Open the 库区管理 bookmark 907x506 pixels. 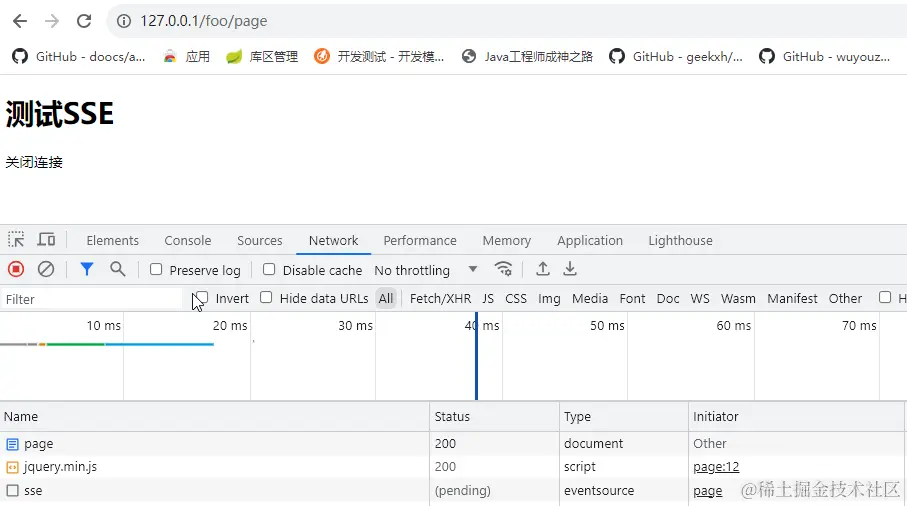coord(262,57)
